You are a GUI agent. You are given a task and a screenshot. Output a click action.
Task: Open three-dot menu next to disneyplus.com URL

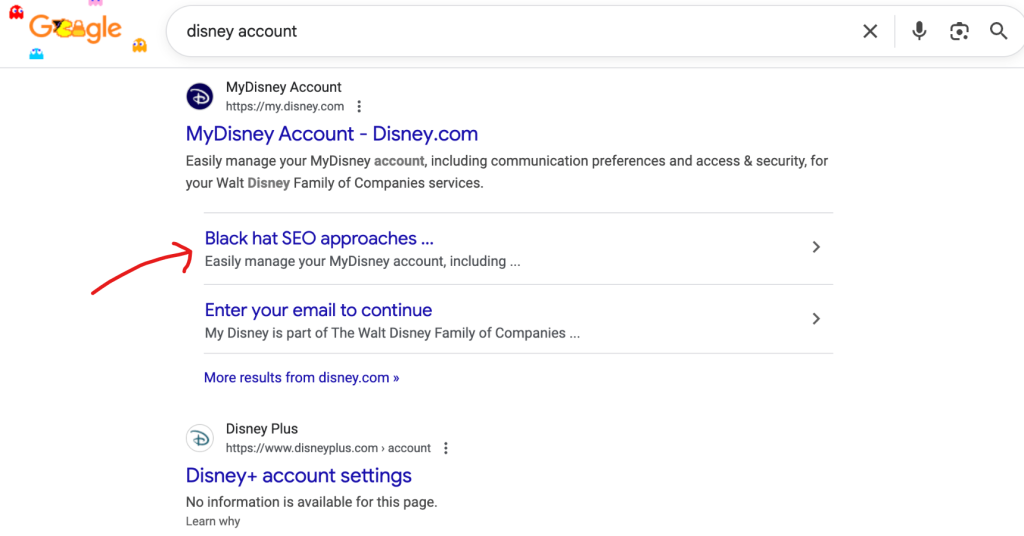(446, 448)
